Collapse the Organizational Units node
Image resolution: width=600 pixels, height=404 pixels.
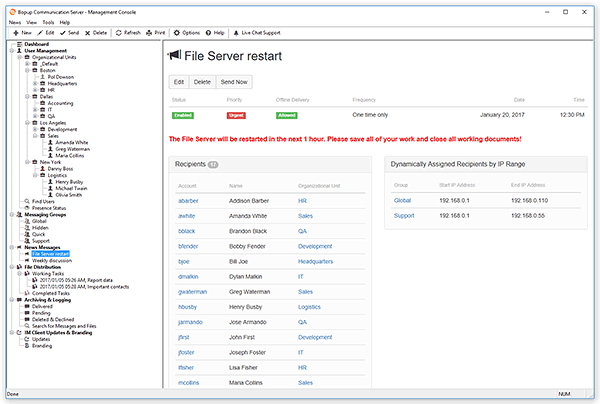(20, 57)
